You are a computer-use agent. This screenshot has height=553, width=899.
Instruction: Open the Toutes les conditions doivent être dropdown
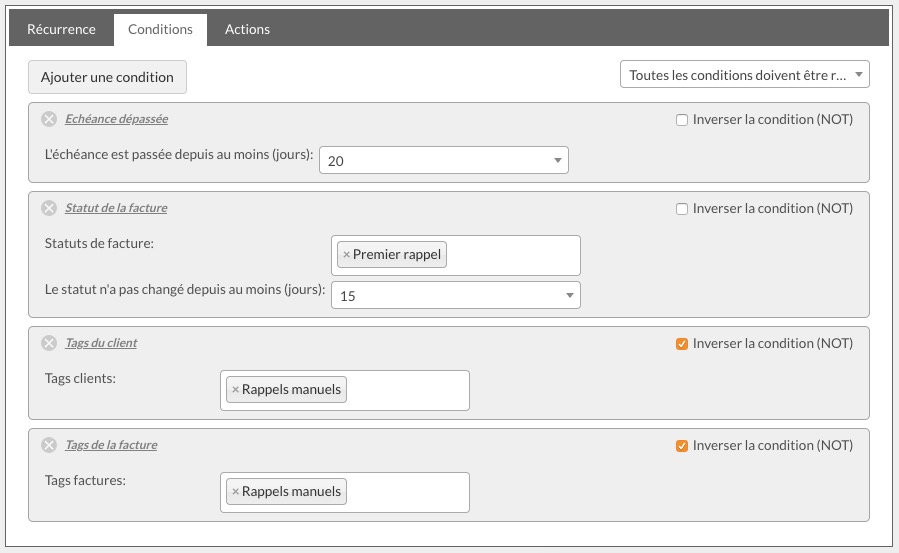(x=745, y=74)
